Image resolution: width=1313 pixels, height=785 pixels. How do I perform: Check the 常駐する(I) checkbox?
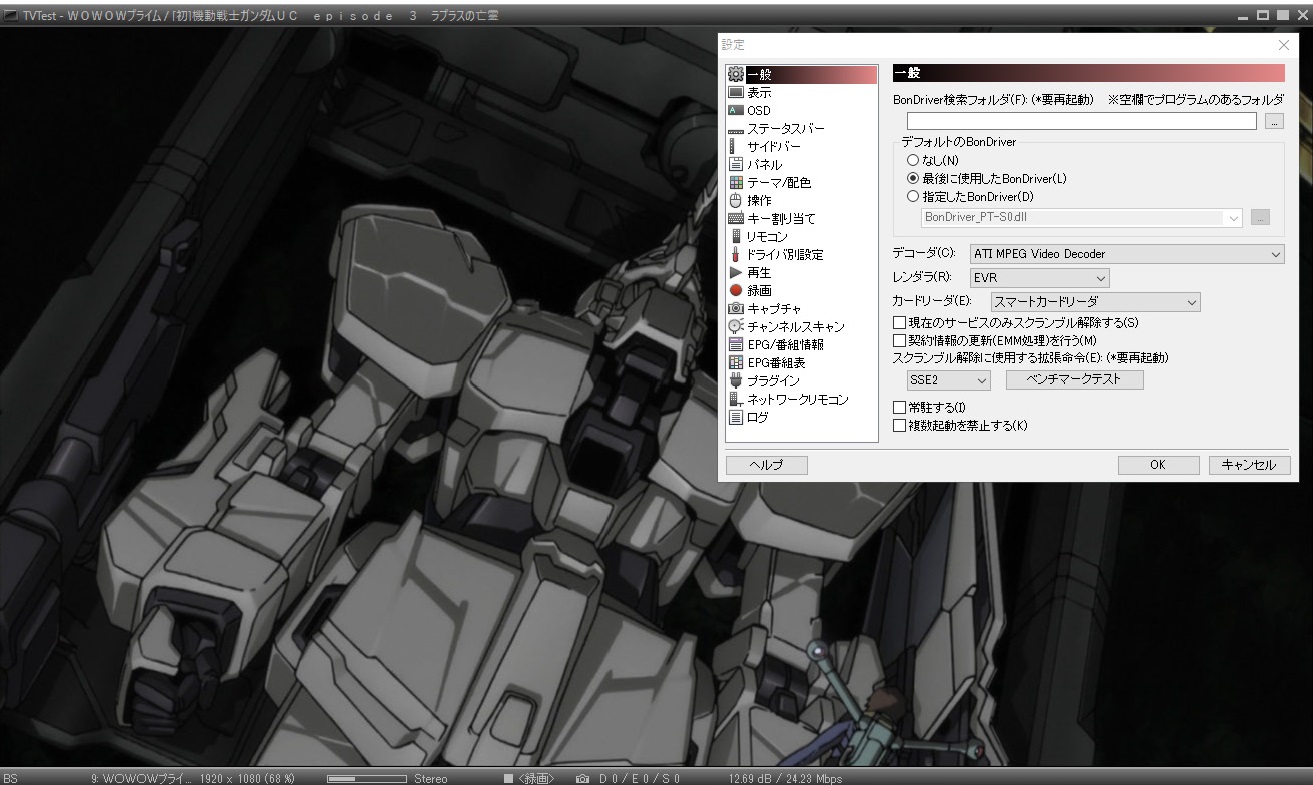[x=899, y=408]
